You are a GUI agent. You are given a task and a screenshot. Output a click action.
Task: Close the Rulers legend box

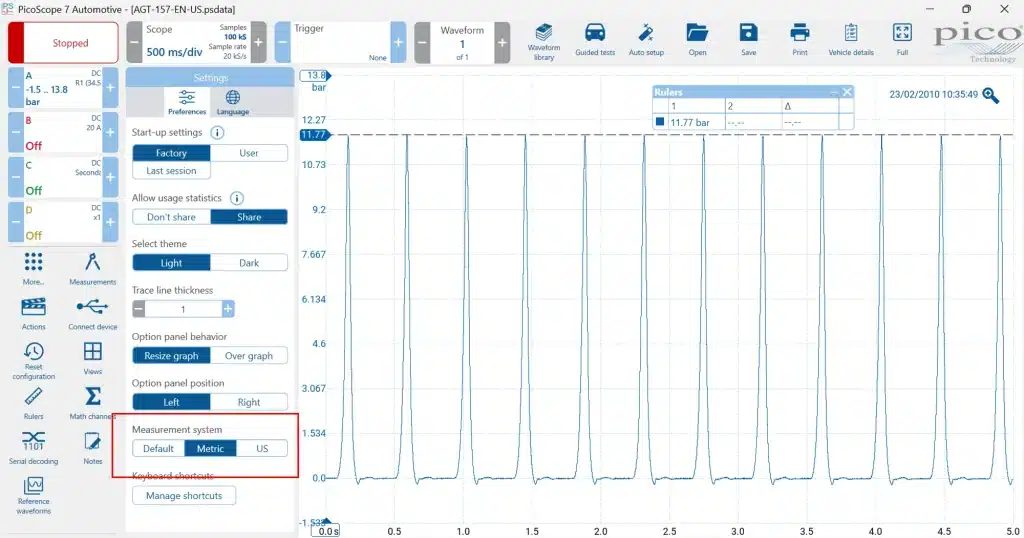coord(847,92)
